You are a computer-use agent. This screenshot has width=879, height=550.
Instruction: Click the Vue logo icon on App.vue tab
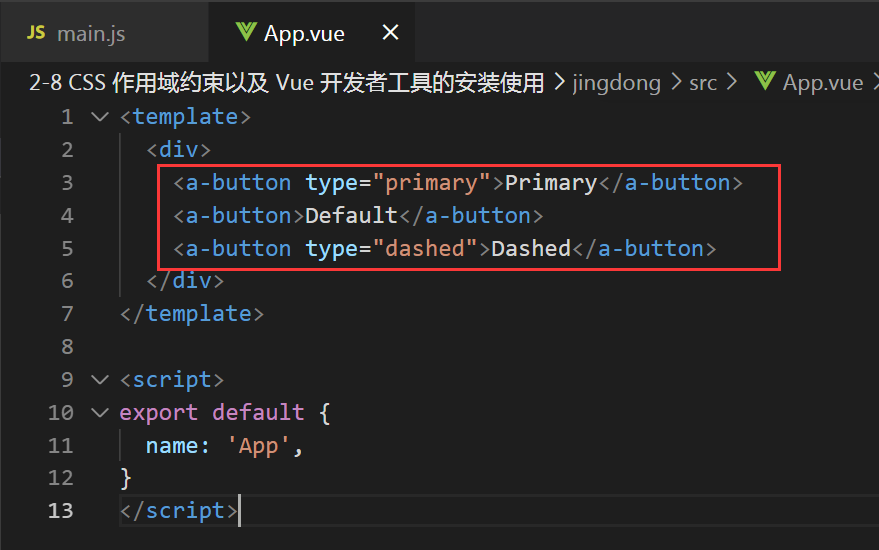tap(245, 33)
